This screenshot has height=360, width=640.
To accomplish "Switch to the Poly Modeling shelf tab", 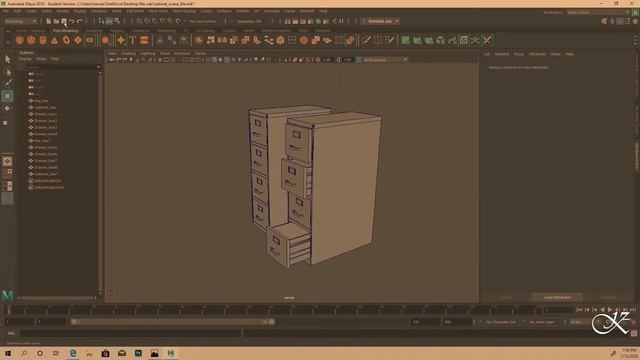I will pyautogui.click(x=65, y=31).
